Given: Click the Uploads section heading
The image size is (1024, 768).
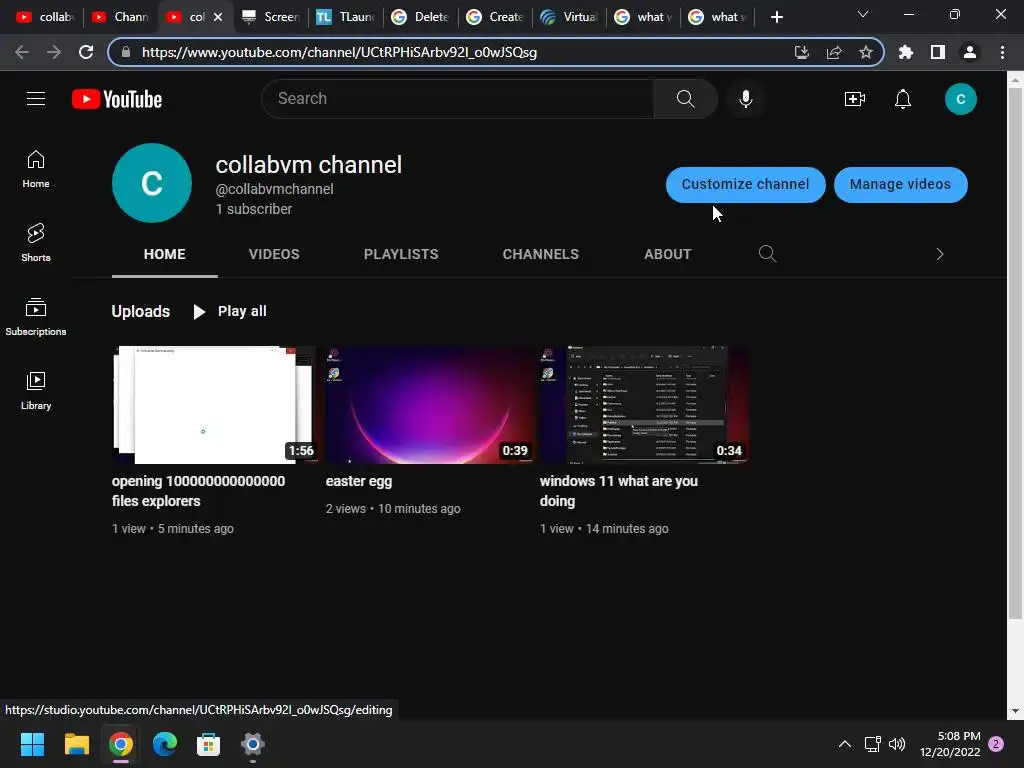Looking at the screenshot, I should tap(140, 312).
